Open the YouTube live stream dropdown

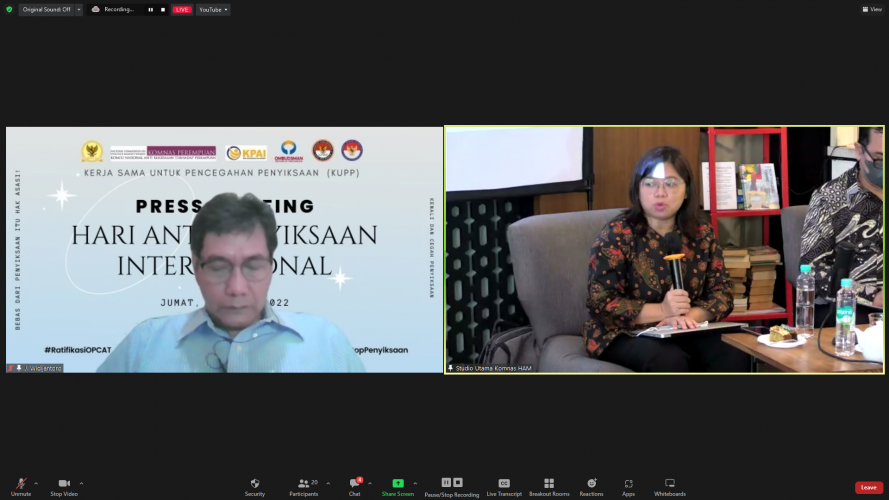212,9
